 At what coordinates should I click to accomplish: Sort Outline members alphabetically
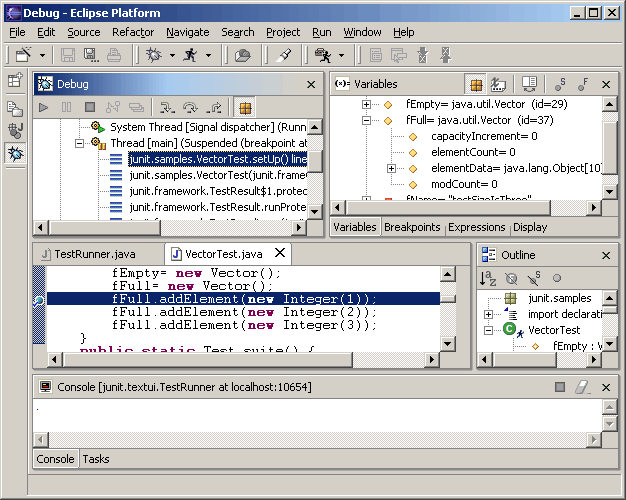tap(488, 279)
